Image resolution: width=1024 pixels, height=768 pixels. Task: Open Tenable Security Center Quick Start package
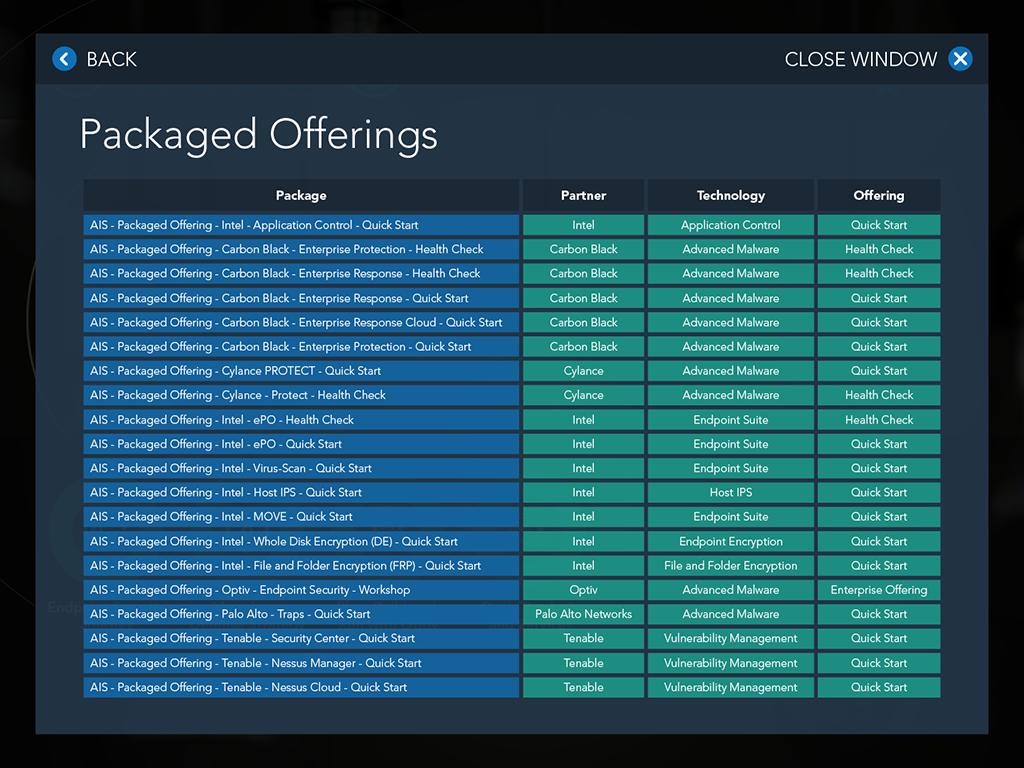pyautogui.click(x=301, y=638)
